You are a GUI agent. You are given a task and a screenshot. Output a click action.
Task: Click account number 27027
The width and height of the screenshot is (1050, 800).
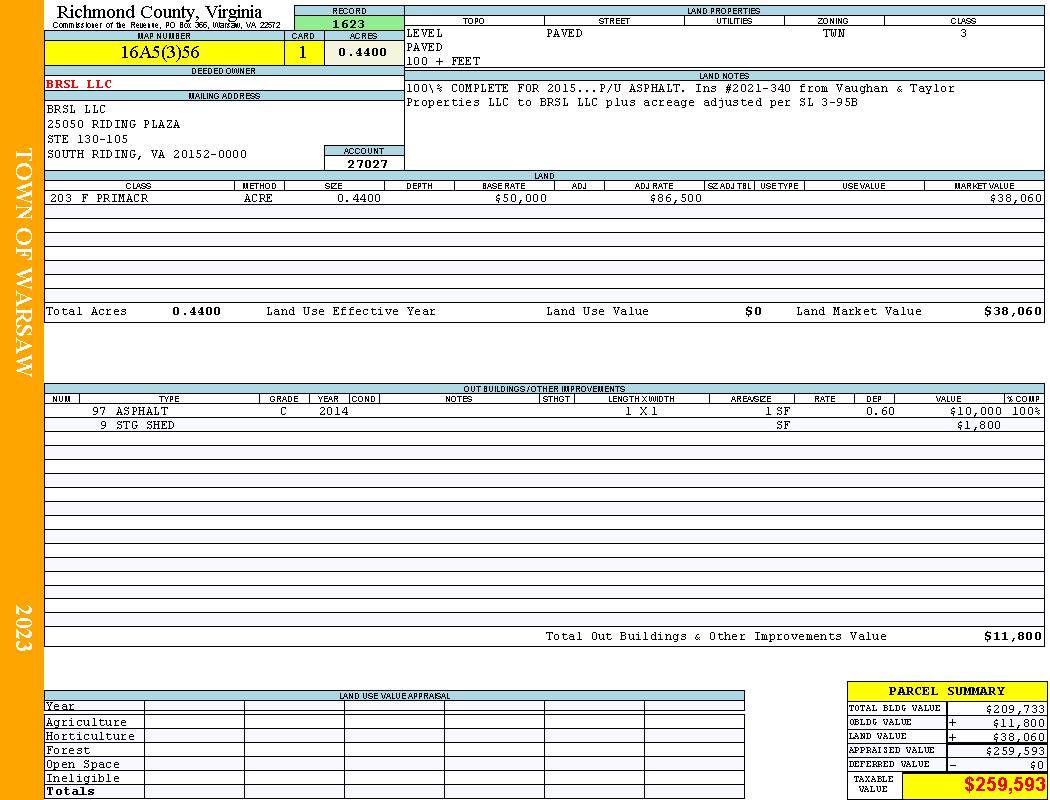point(367,164)
